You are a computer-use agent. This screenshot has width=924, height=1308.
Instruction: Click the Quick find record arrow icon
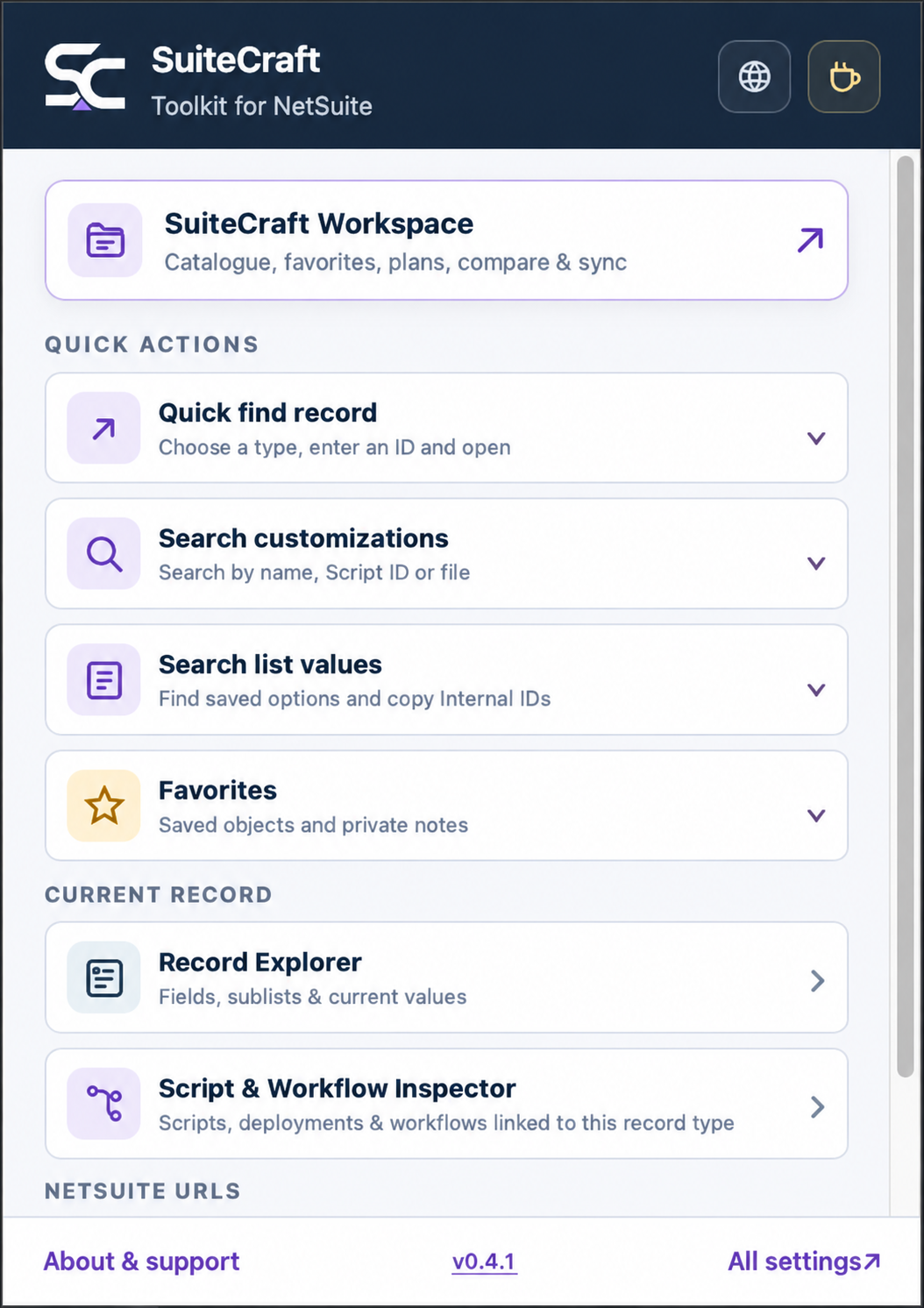coord(103,428)
